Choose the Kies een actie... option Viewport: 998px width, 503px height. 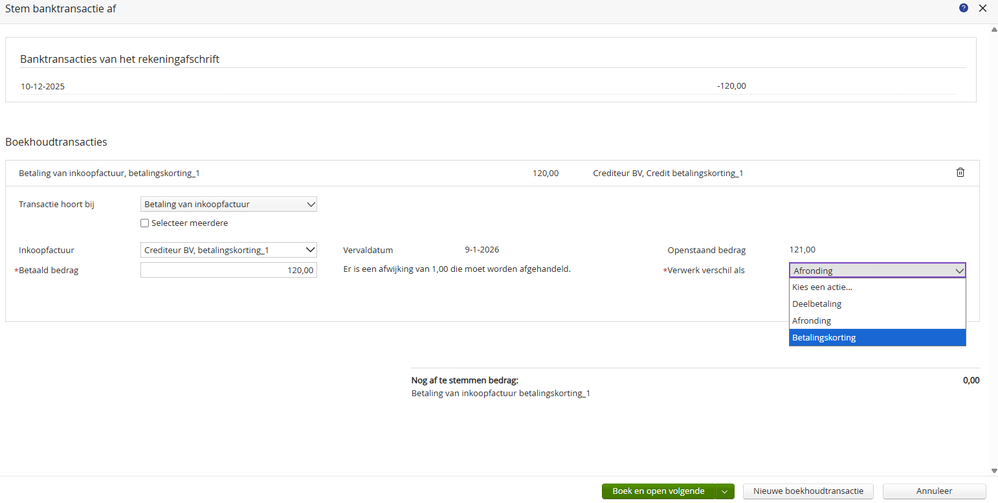point(877,287)
